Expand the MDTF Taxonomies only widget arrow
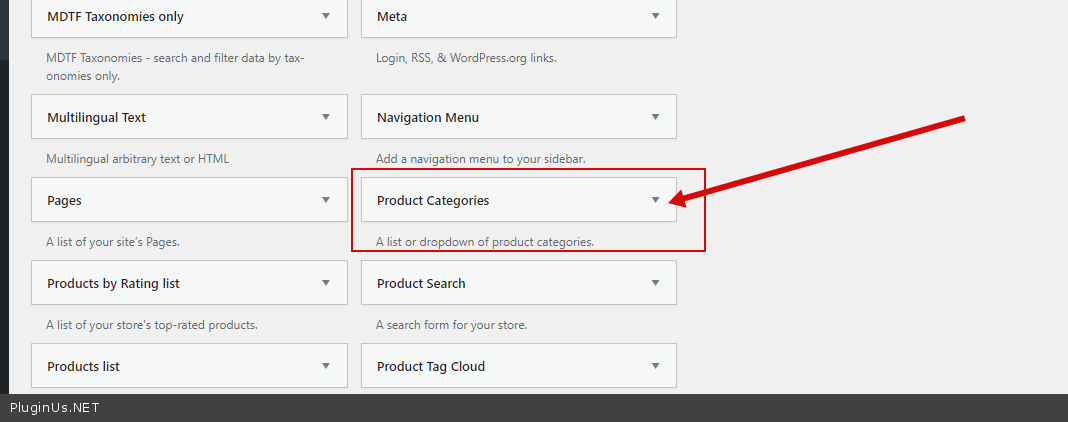Viewport: 1068px width, 422px height. coord(326,16)
